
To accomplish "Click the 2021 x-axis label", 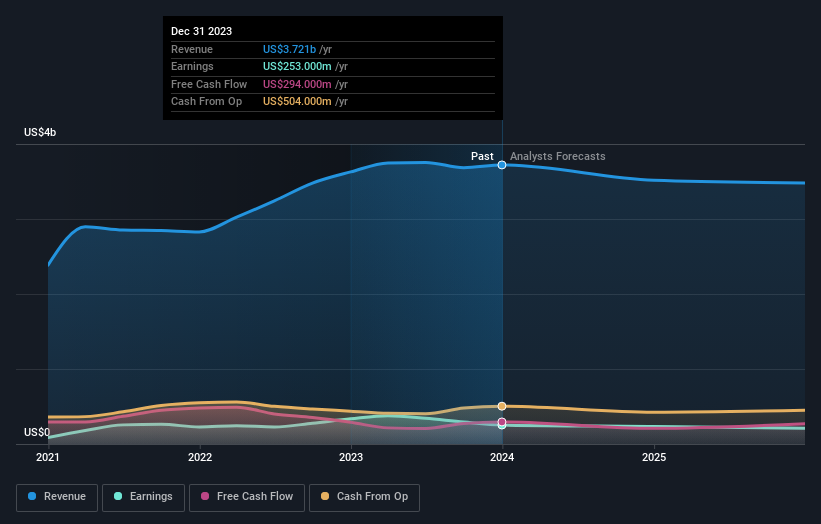I will (48, 457).
